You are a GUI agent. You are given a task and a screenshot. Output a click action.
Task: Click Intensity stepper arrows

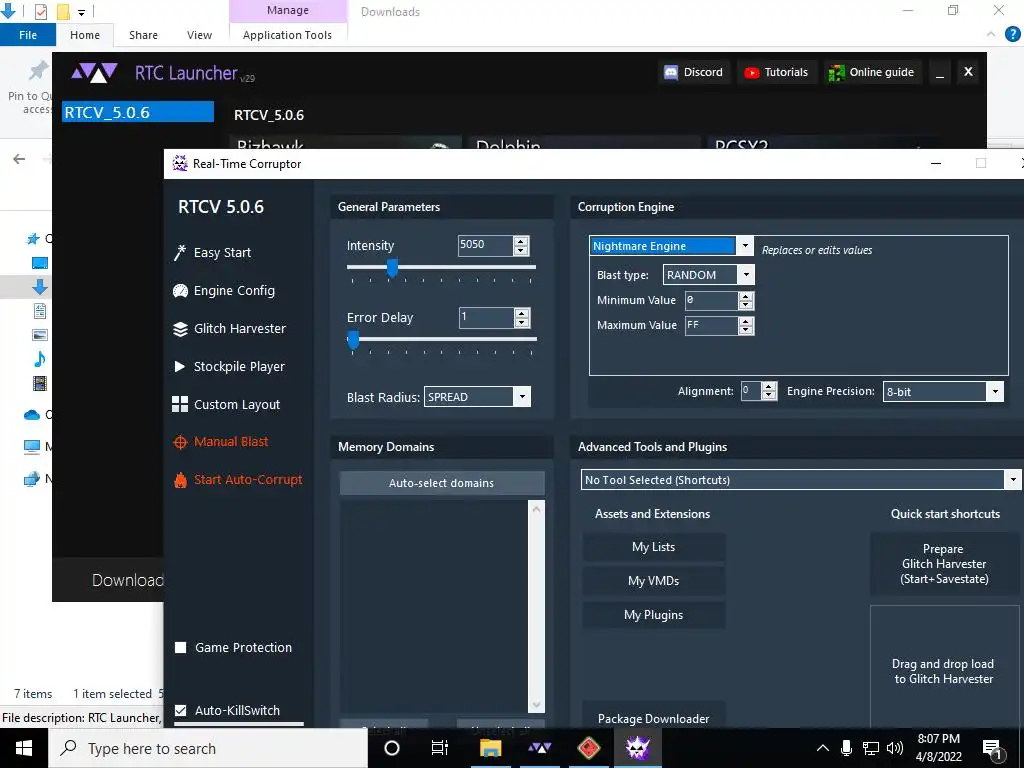tap(520, 246)
